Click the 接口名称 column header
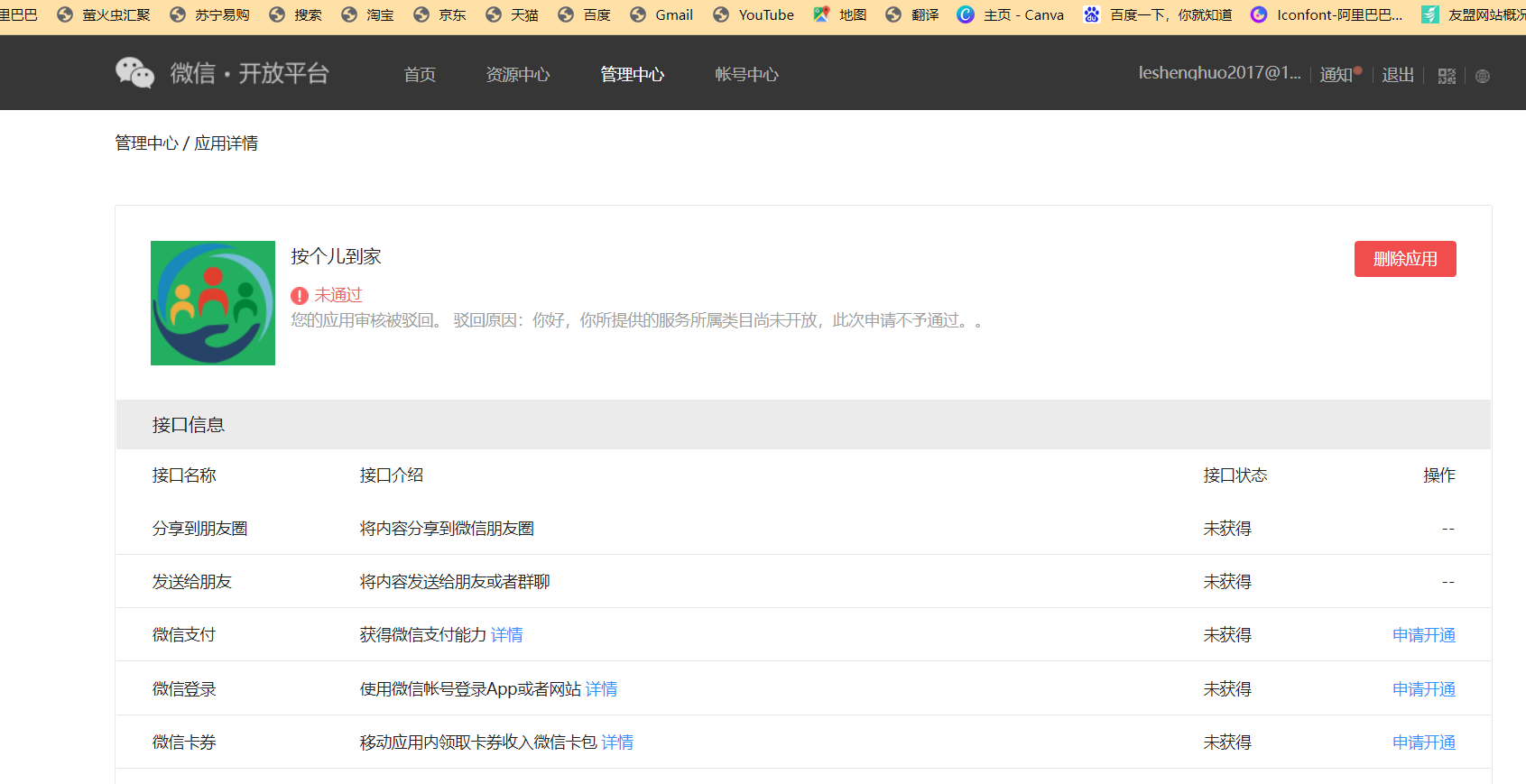 (184, 475)
